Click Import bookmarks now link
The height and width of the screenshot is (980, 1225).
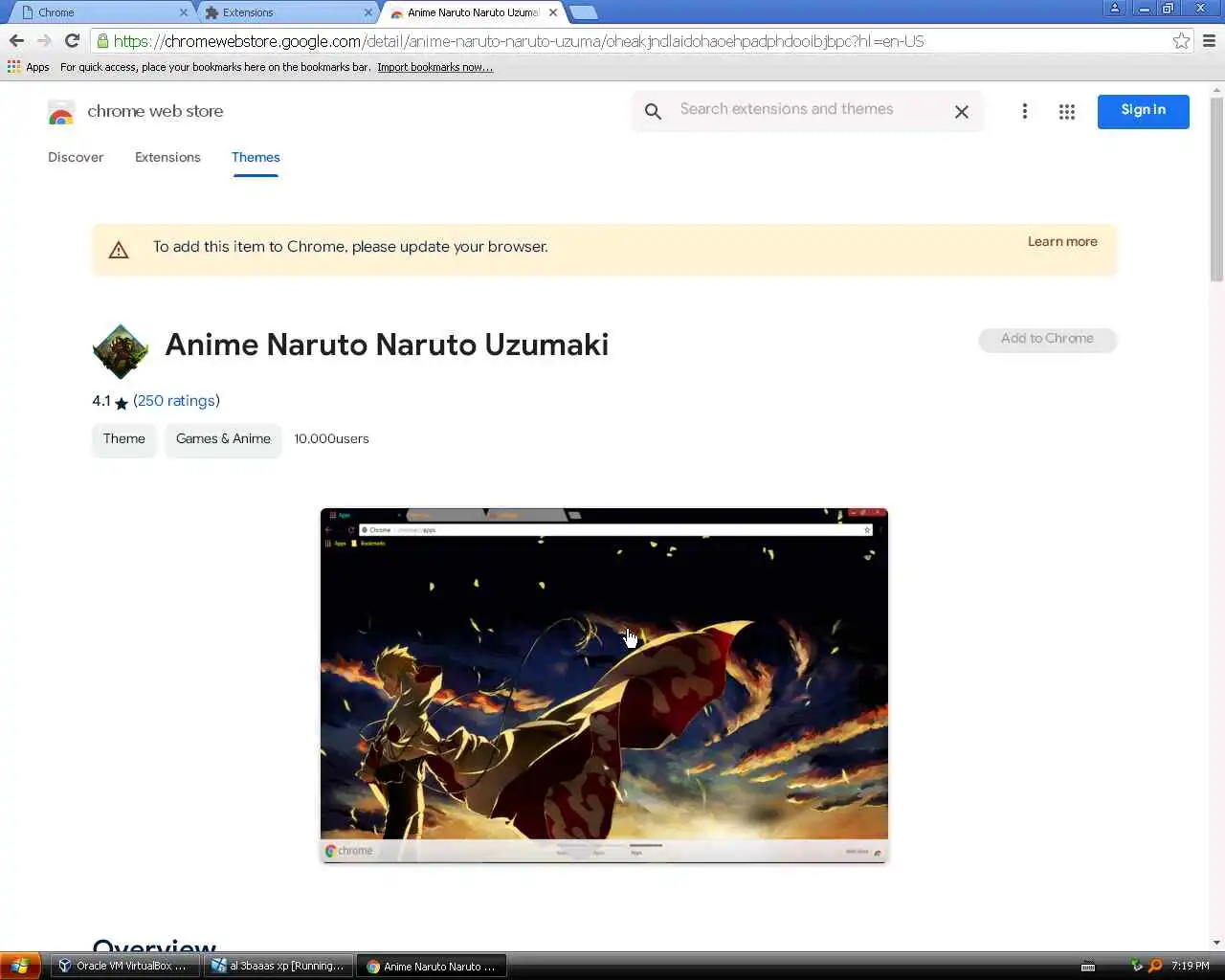pos(434,67)
